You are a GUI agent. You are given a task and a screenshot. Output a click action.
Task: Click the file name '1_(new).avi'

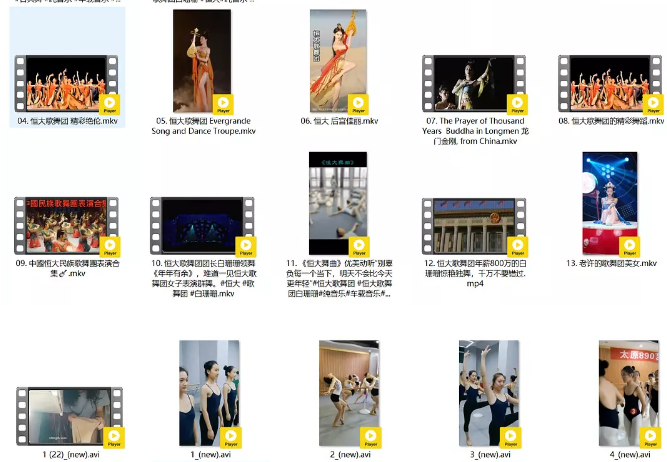point(211,455)
